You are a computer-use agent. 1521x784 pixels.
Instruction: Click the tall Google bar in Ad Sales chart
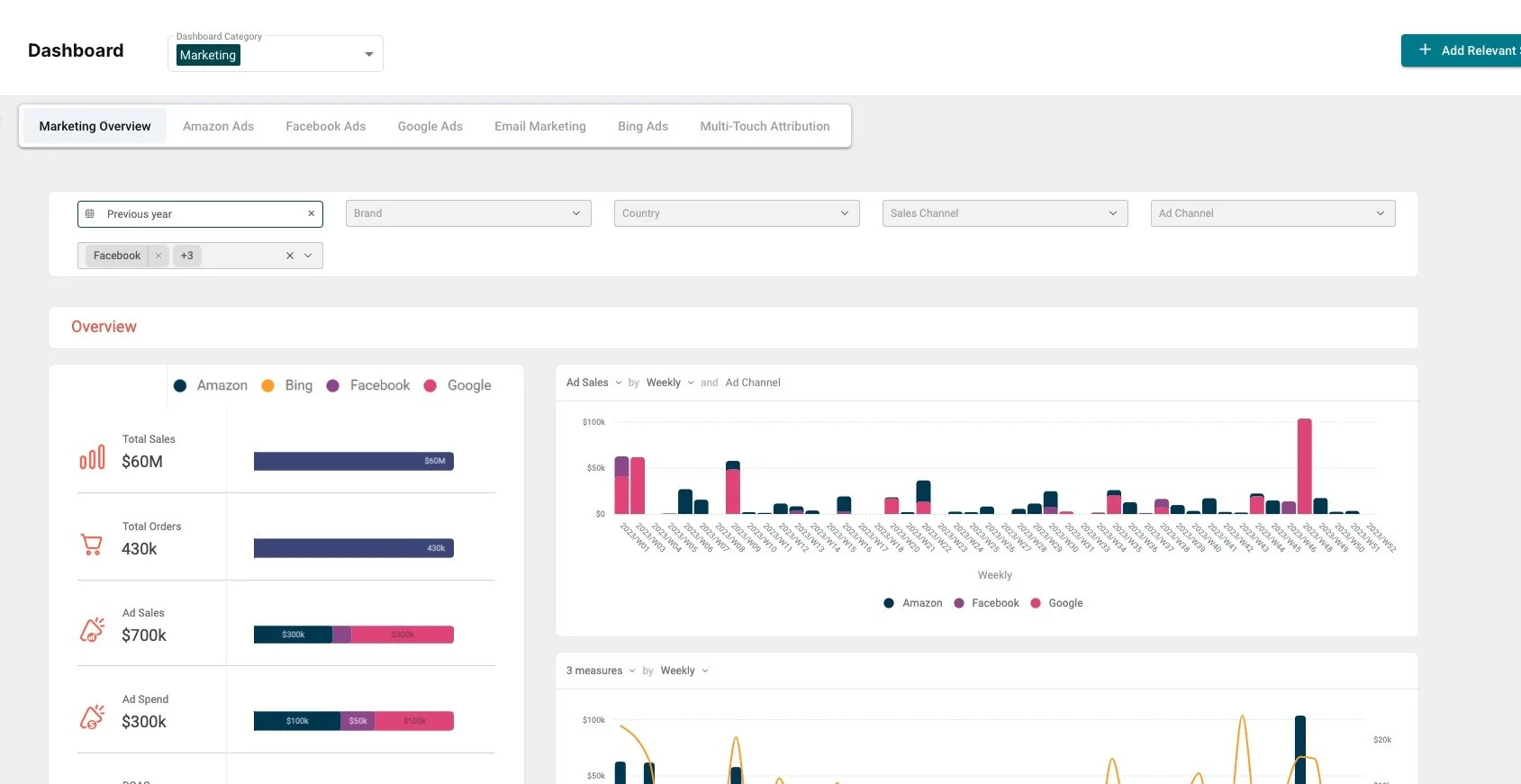pos(1304,466)
